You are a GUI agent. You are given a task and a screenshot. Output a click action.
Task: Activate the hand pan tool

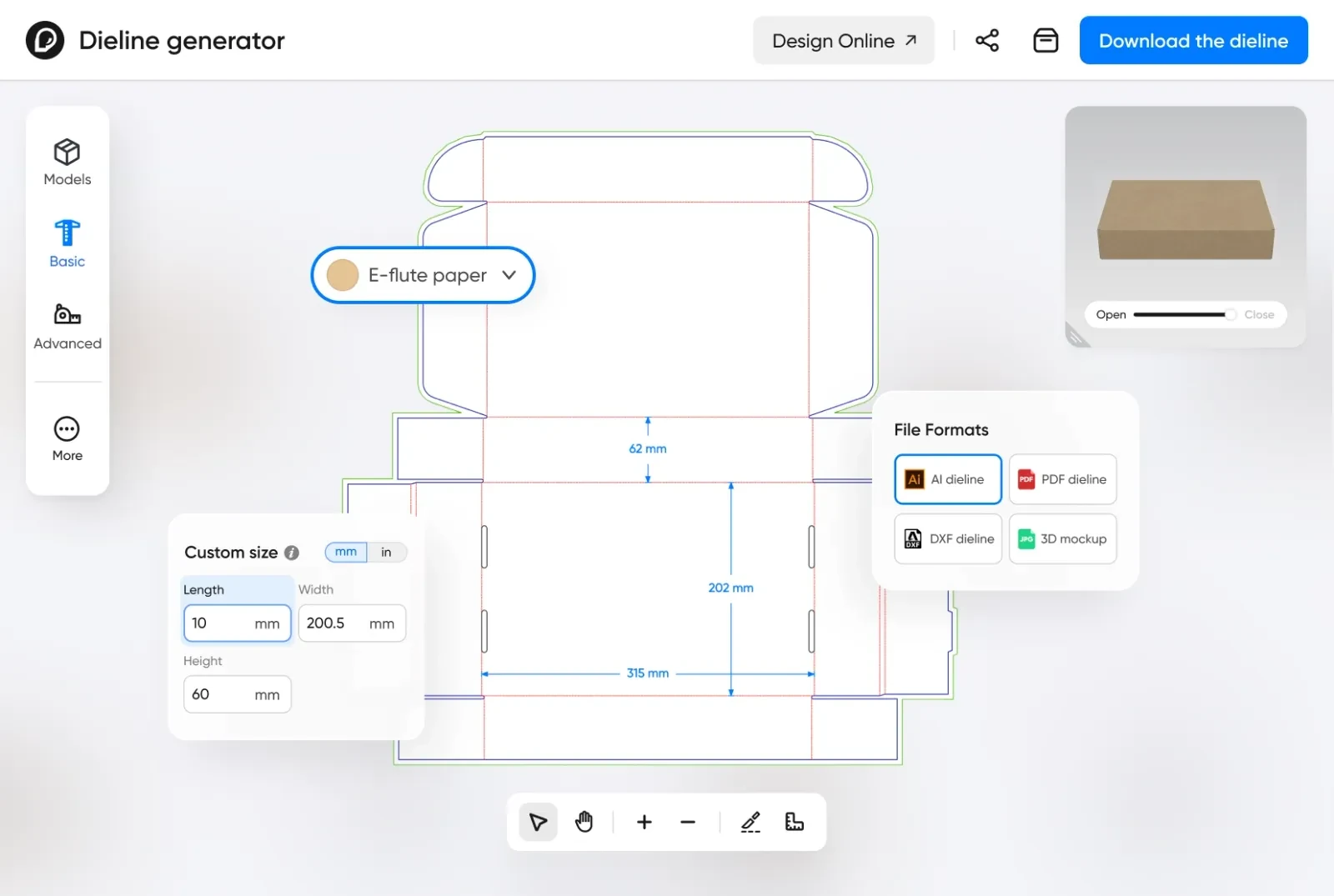[x=584, y=822]
